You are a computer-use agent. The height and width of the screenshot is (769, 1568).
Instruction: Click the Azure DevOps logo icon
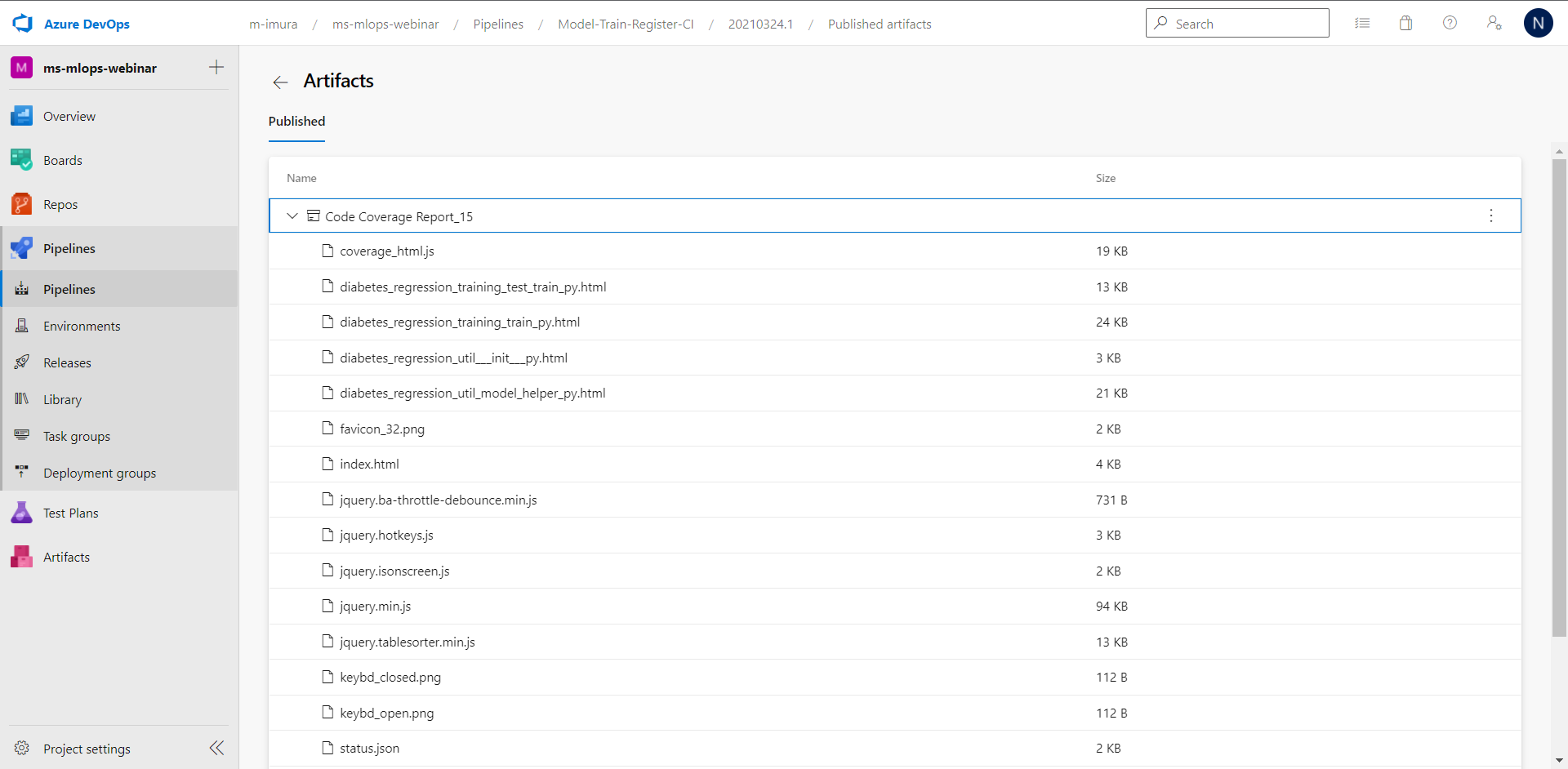23,24
